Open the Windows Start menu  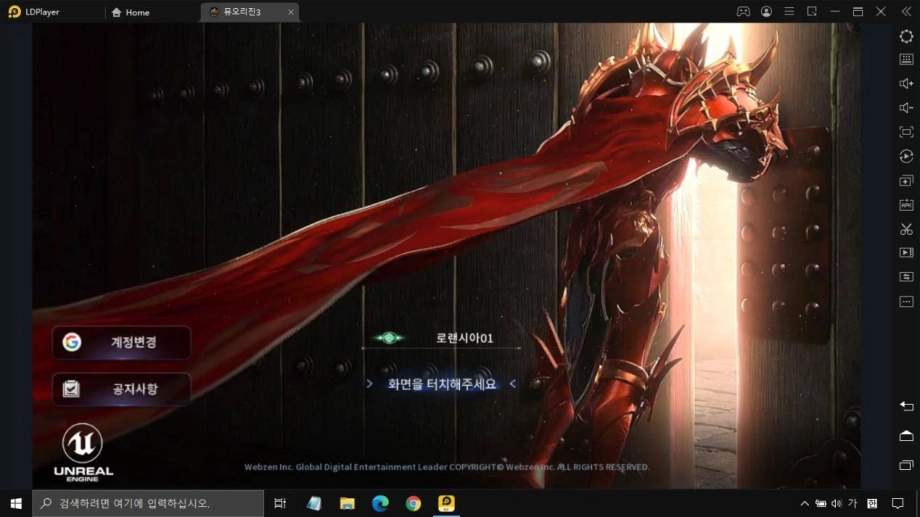[16, 504]
